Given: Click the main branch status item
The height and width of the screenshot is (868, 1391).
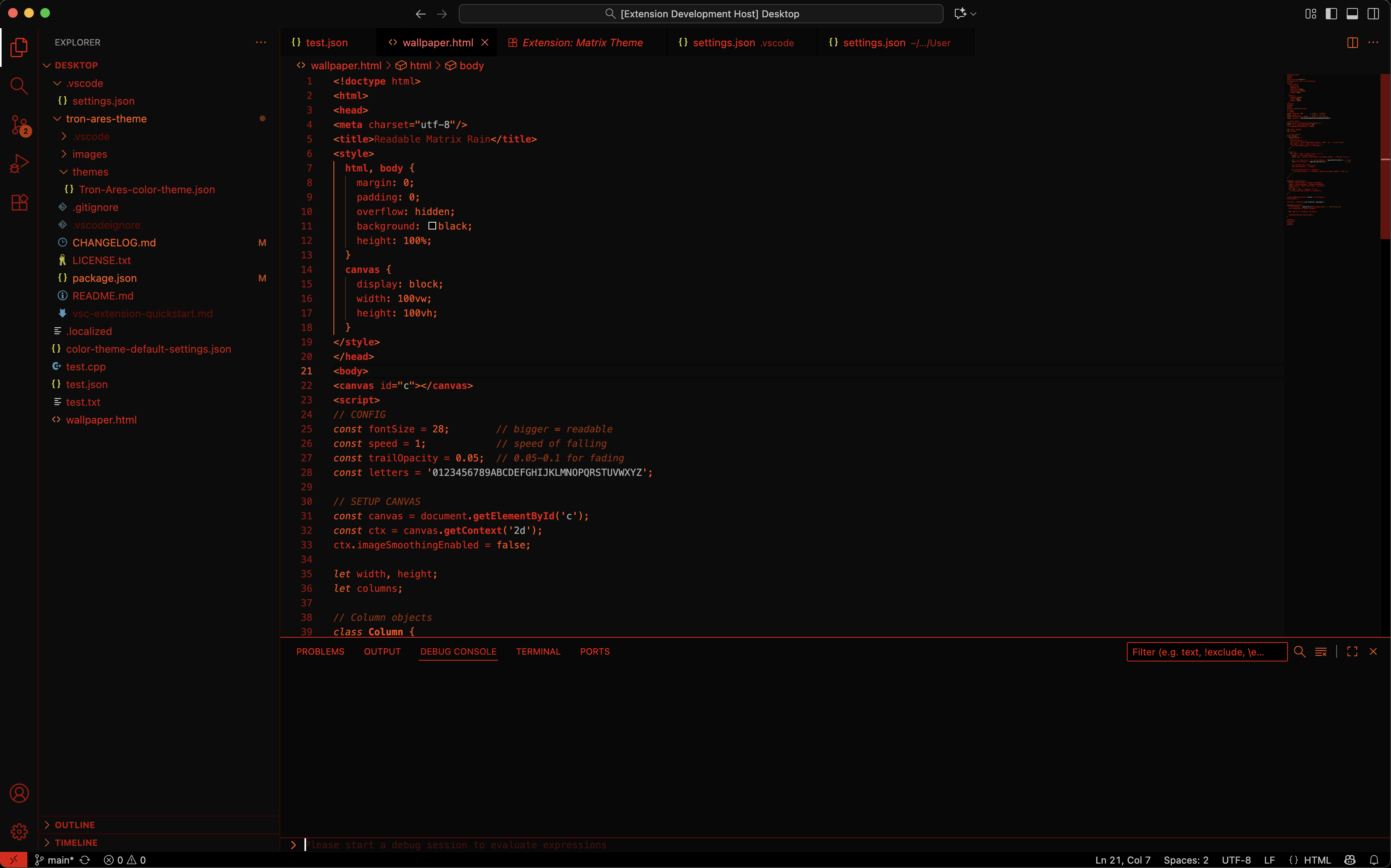Looking at the screenshot, I should coord(54,860).
